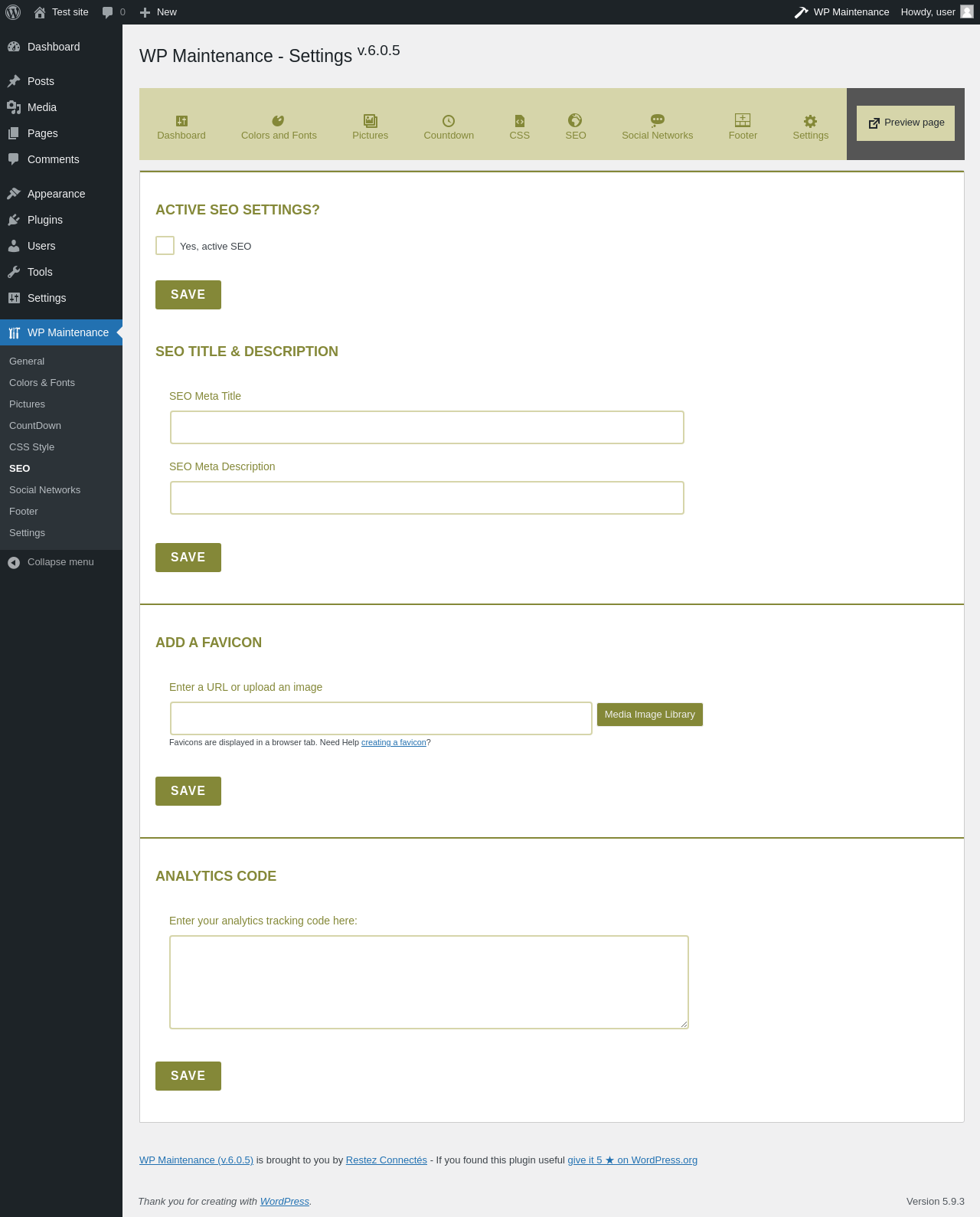Focus the SEO Meta Description field

427,498
